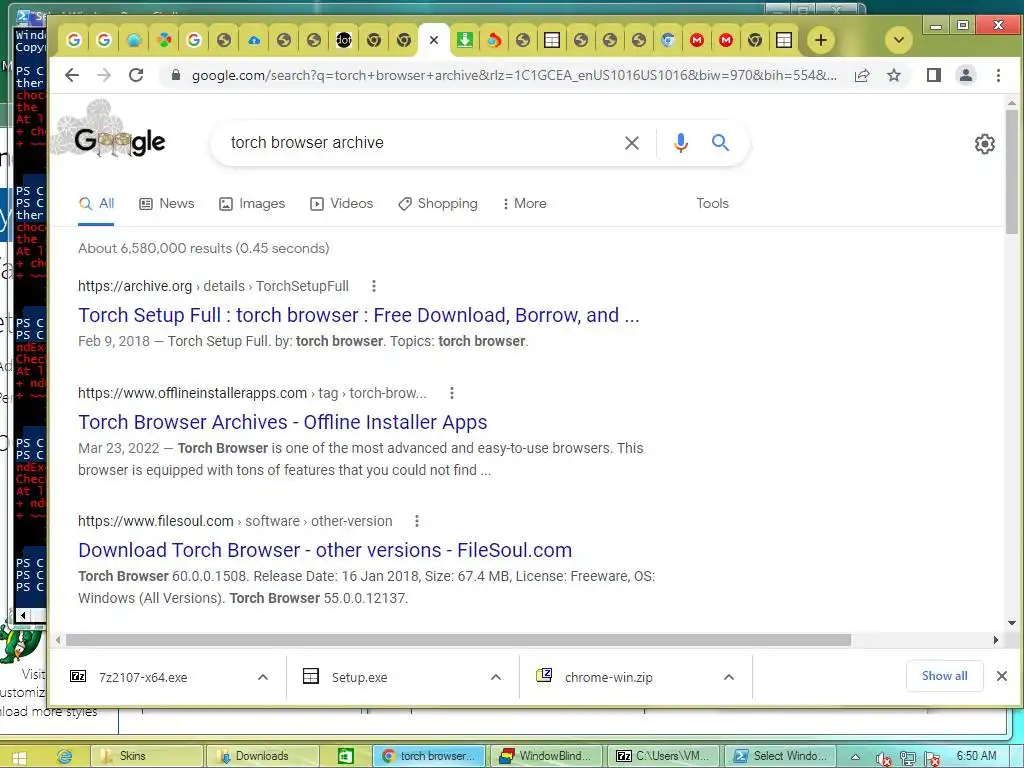1024x768 pixels.
Task: Launch Internet Explorer from the taskbar
Action: [64, 756]
